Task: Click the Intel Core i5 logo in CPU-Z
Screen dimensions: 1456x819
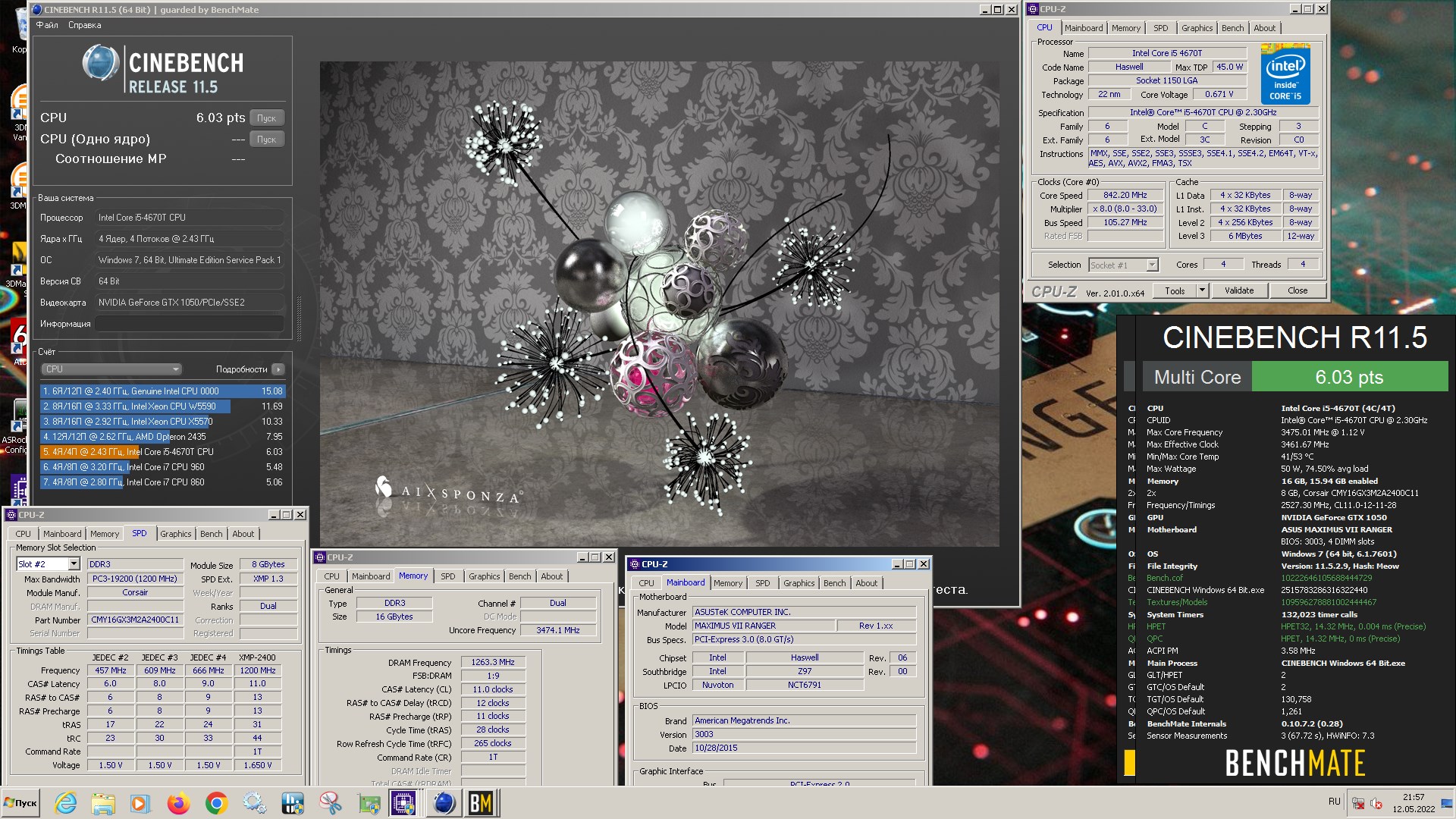Action: (x=1285, y=74)
